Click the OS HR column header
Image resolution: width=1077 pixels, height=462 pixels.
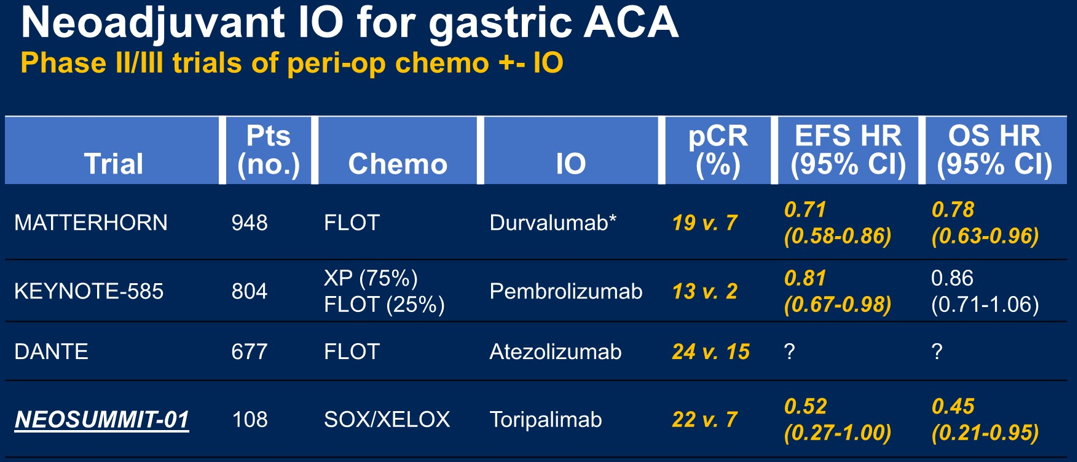point(994,150)
